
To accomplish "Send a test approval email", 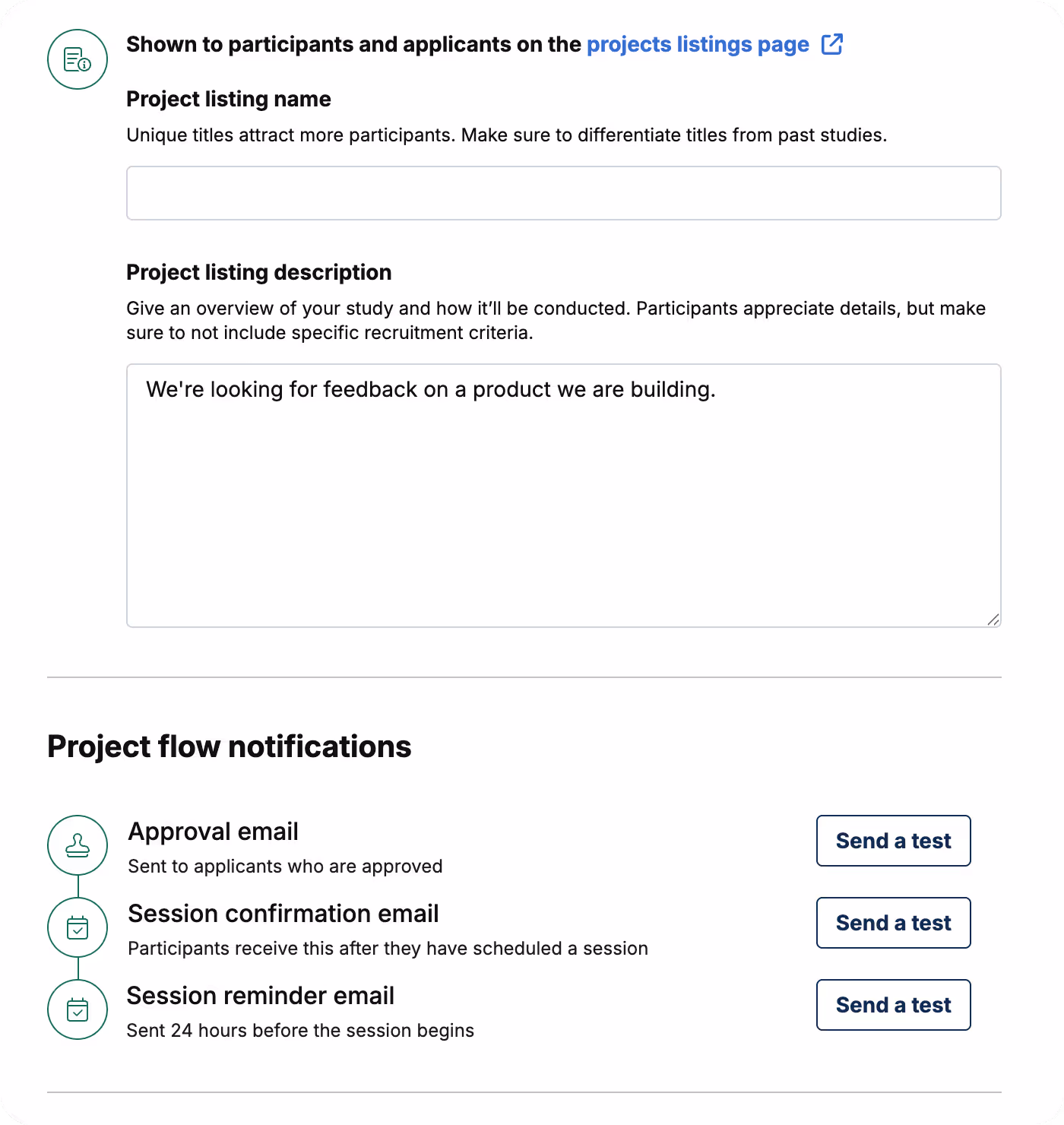I will point(893,841).
